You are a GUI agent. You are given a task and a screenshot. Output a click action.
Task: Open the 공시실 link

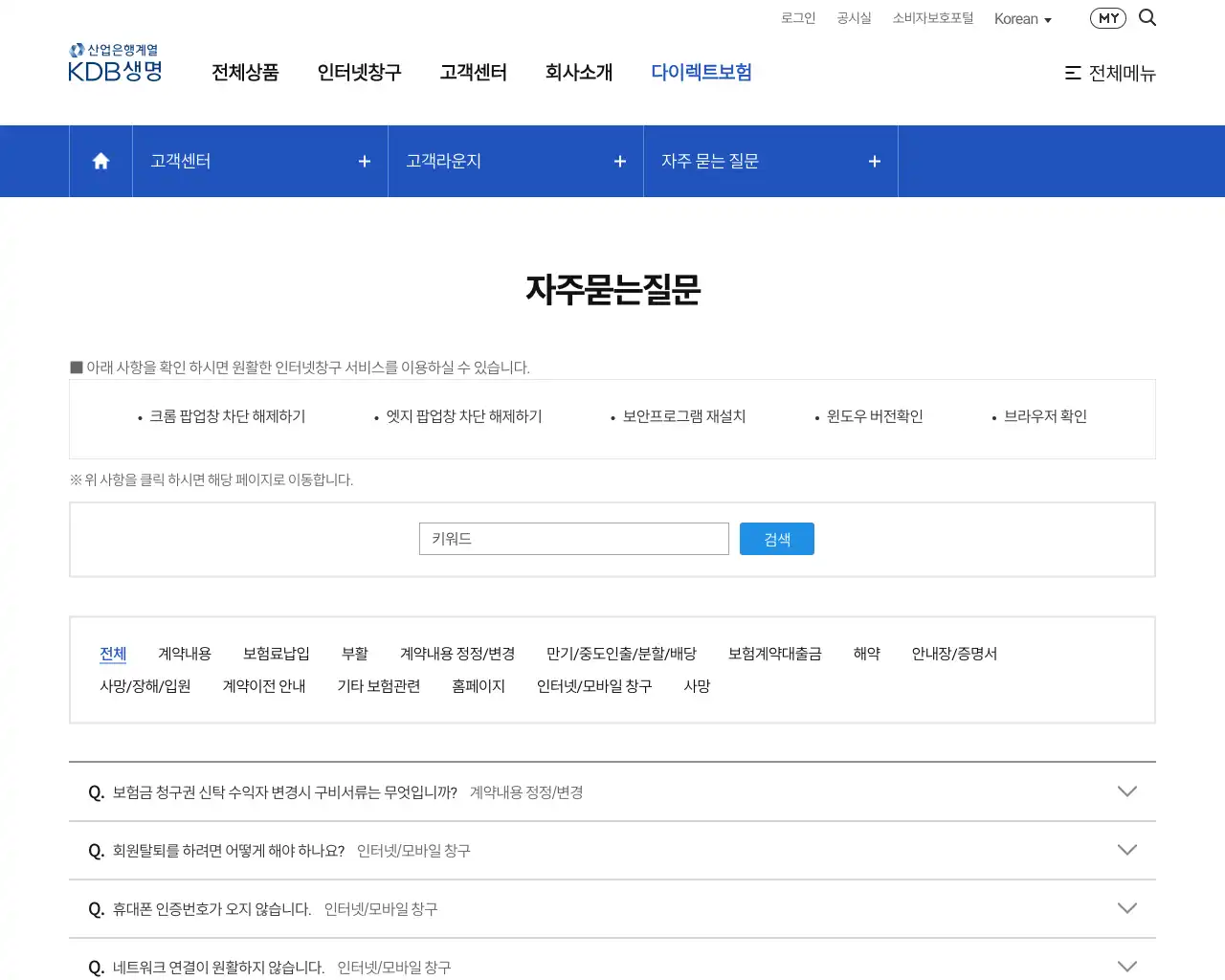point(854,17)
